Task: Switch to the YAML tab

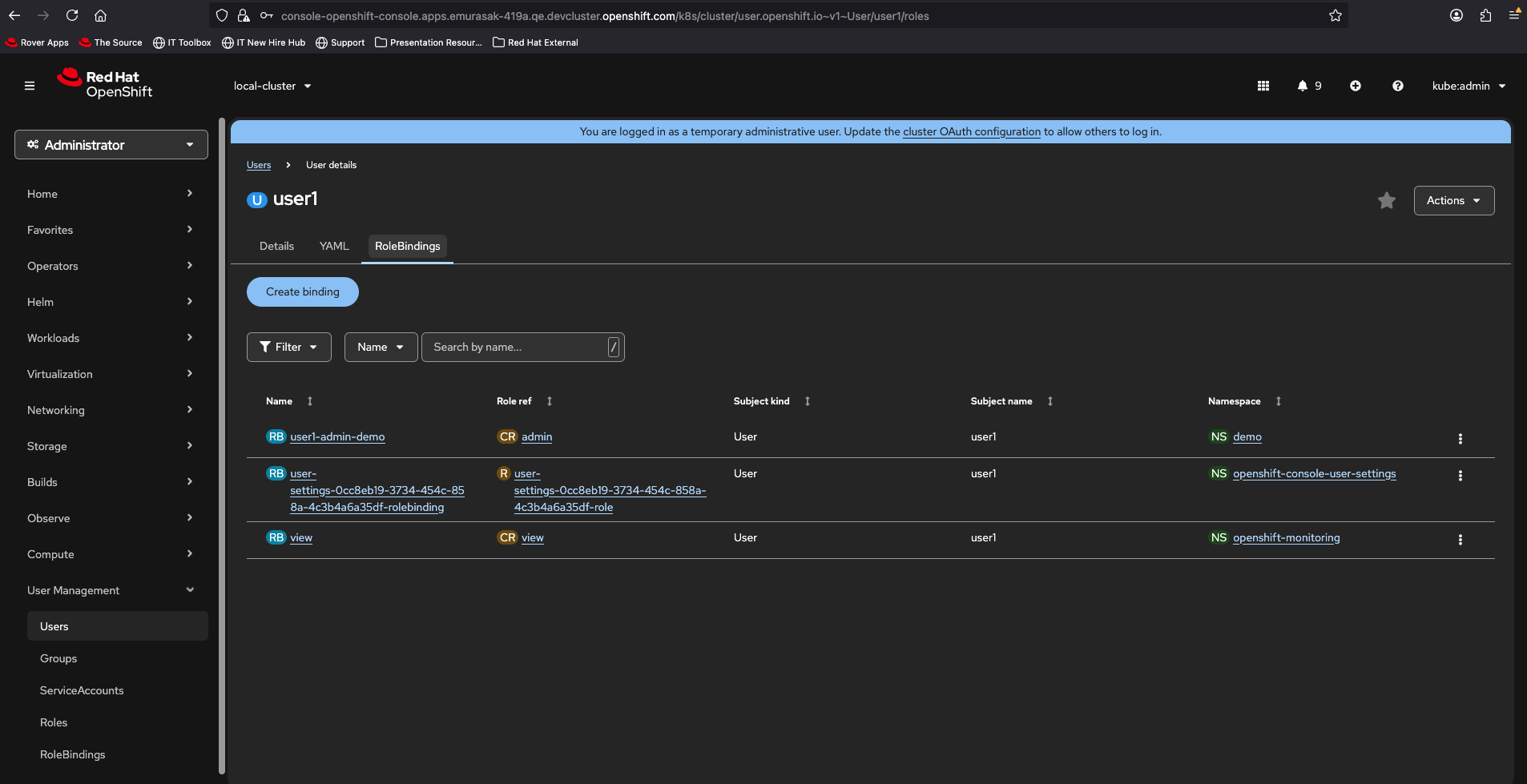Action: 334,246
